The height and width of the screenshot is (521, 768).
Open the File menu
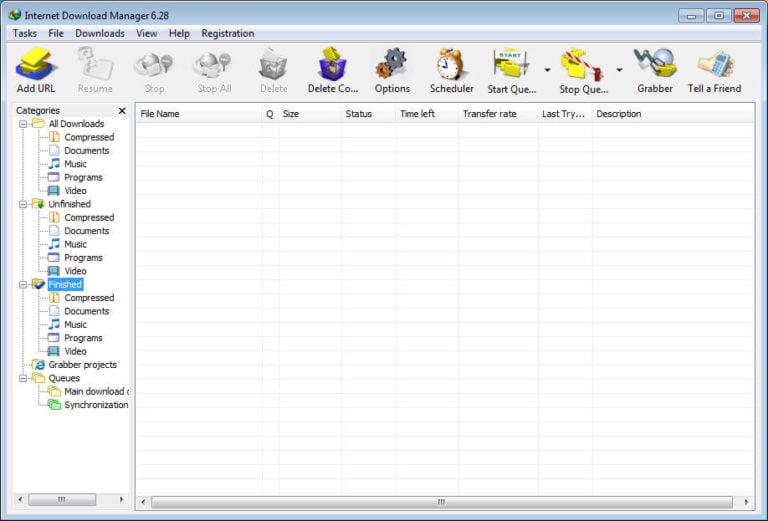click(x=56, y=33)
